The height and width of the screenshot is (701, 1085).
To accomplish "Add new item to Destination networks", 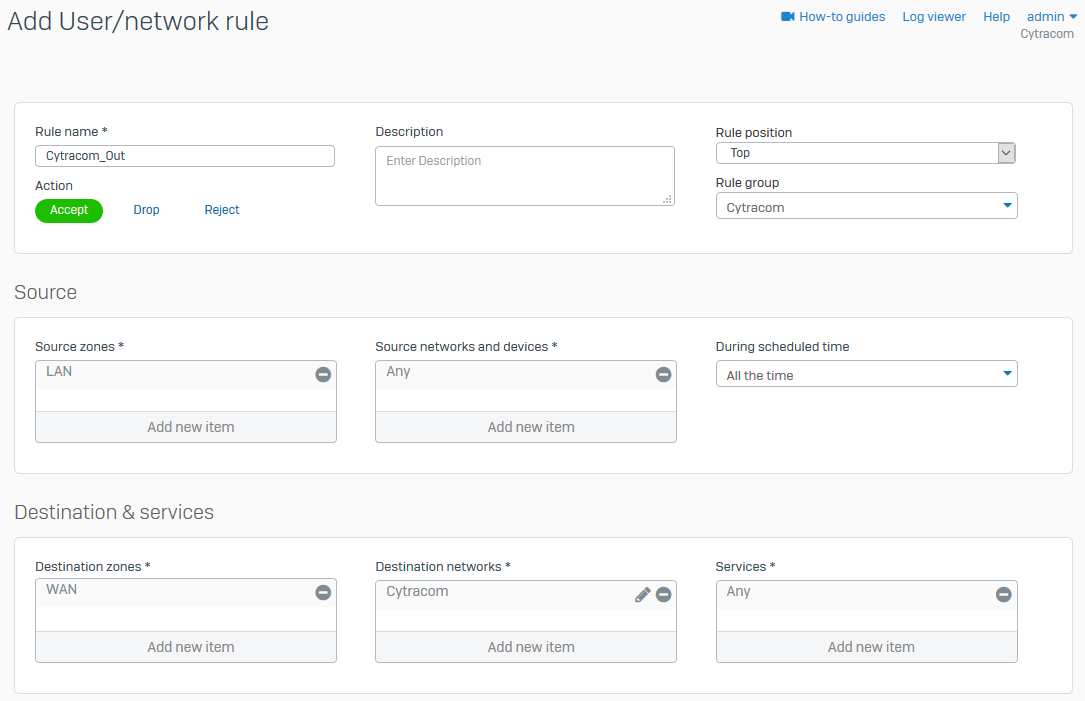I will (x=526, y=647).
